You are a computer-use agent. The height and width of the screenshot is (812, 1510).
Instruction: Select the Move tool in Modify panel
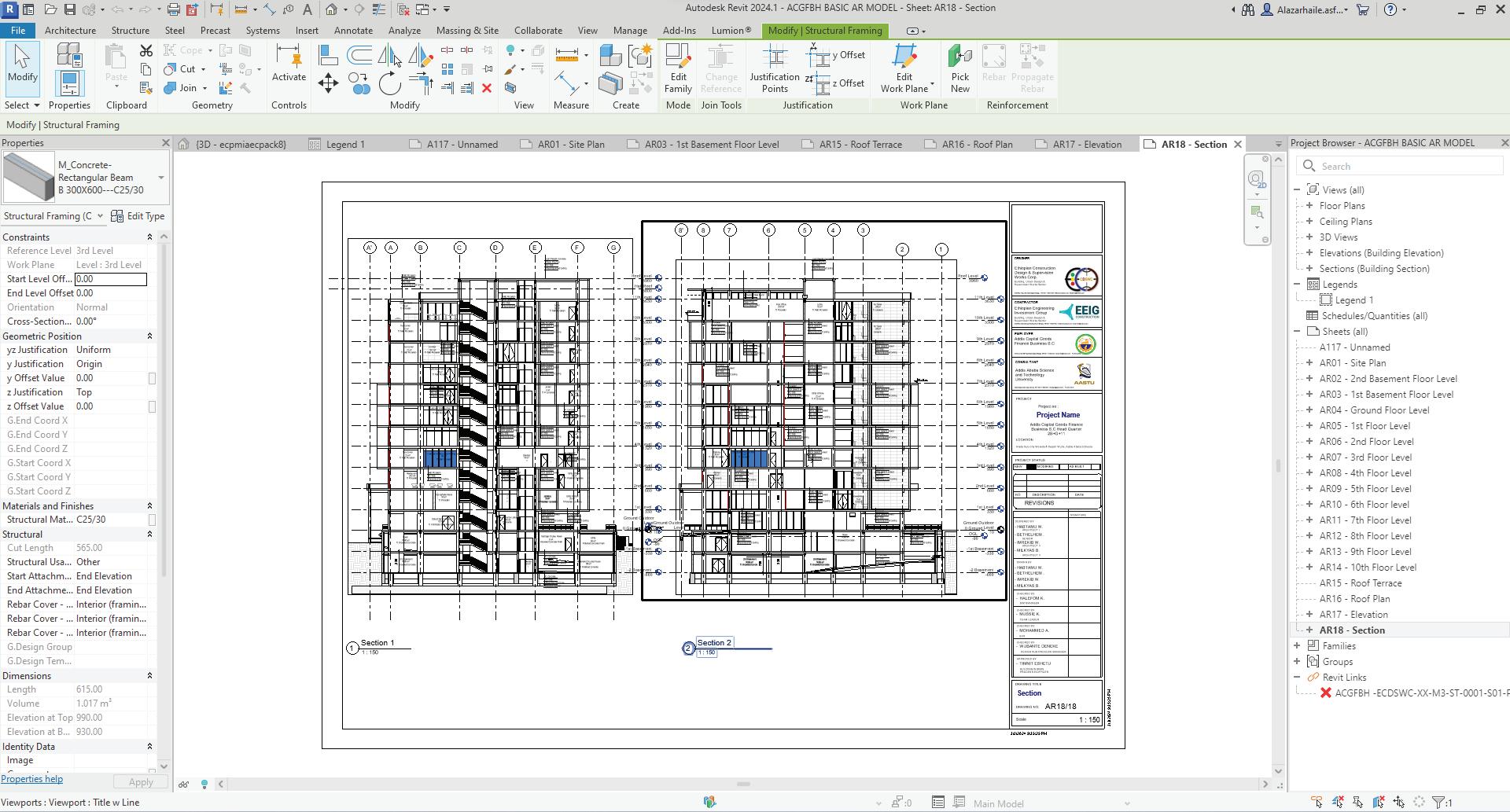coord(328,83)
